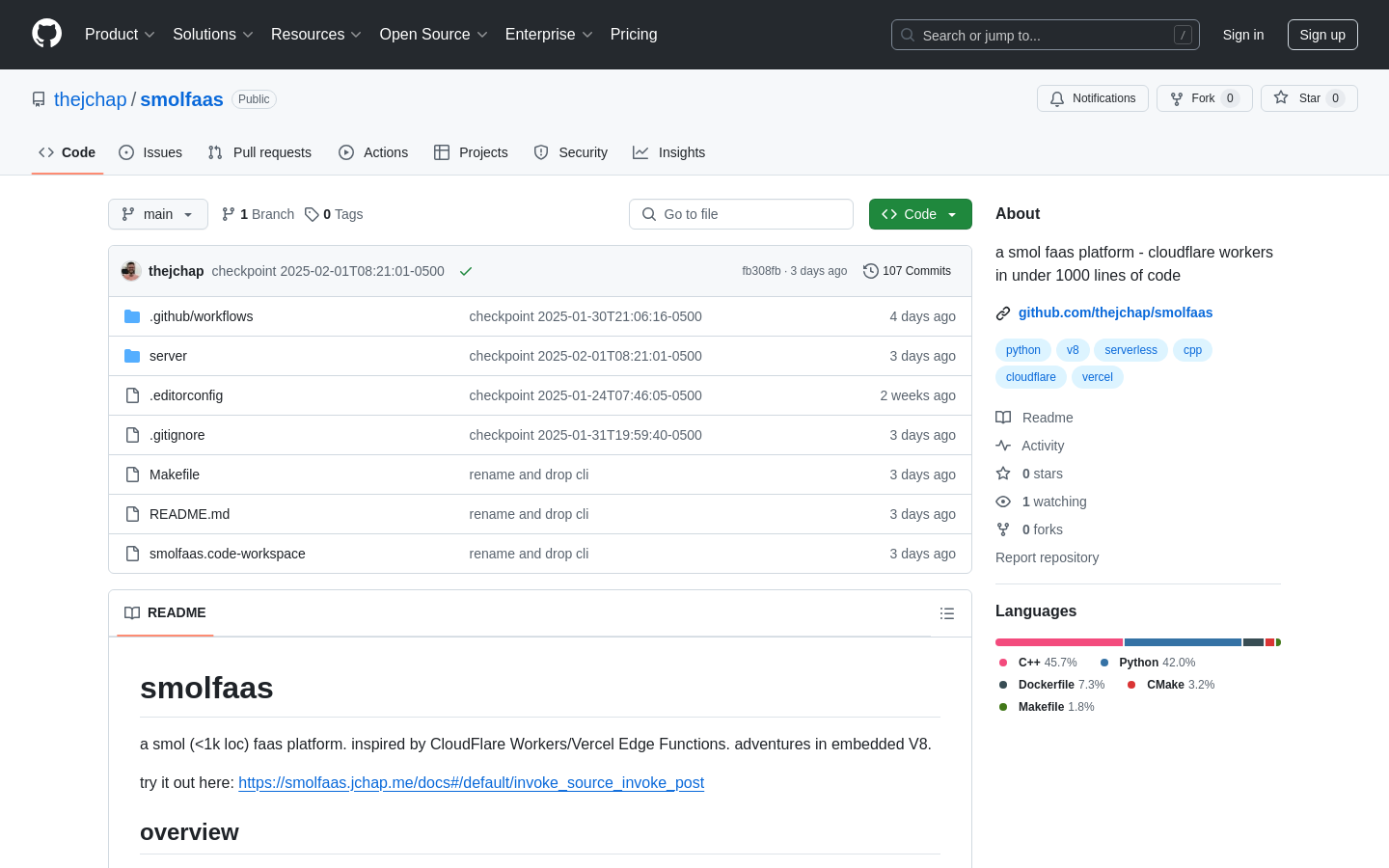Switch to the Insights tab
This screenshot has width=1389, height=868.
pyautogui.click(x=669, y=152)
